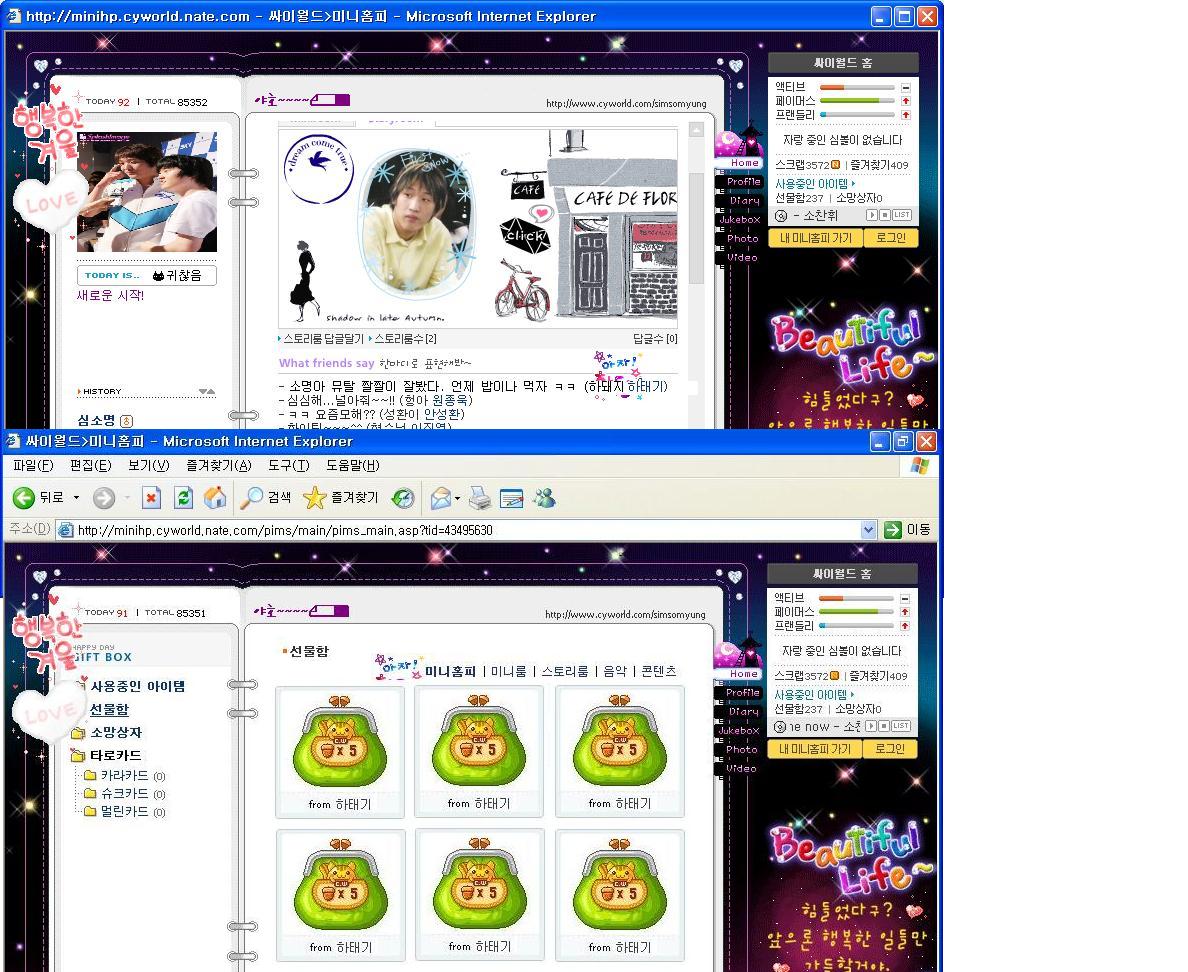The image size is (1188, 972).
Task: Open the 도구(T) menu
Action: coord(289,465)
